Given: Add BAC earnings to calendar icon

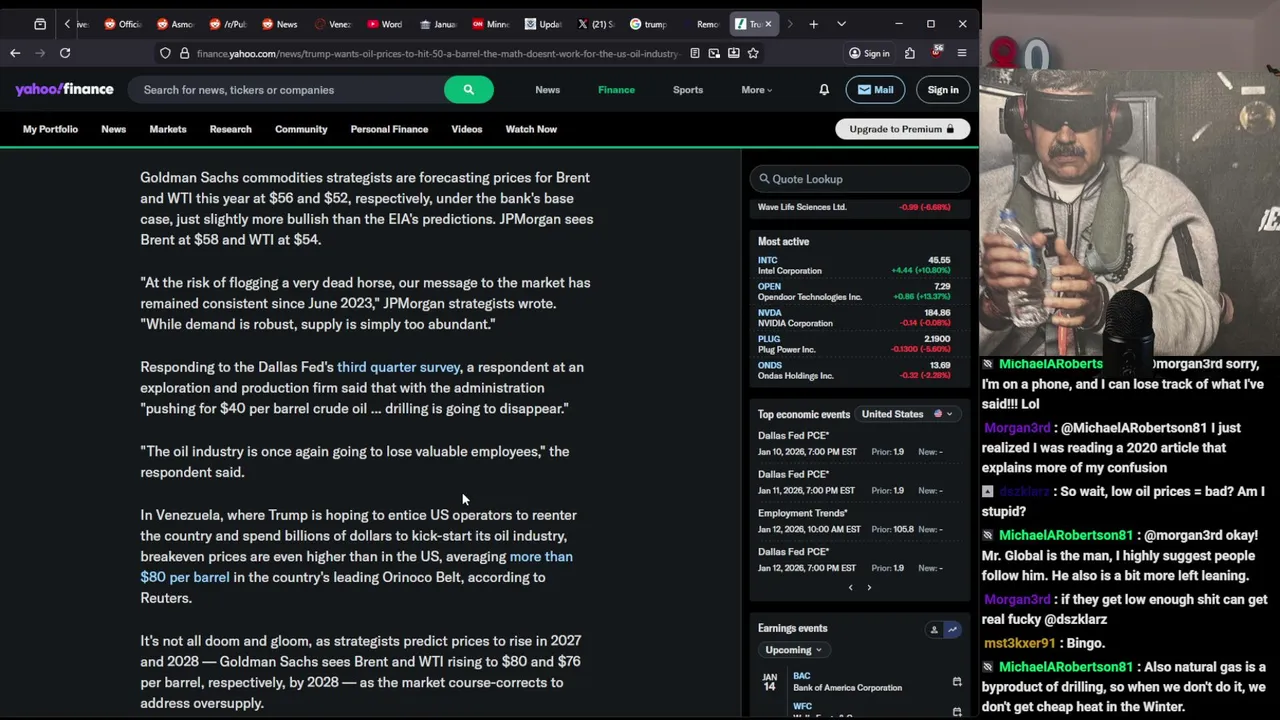Looking at the screenshot, I should click(957, 682).
